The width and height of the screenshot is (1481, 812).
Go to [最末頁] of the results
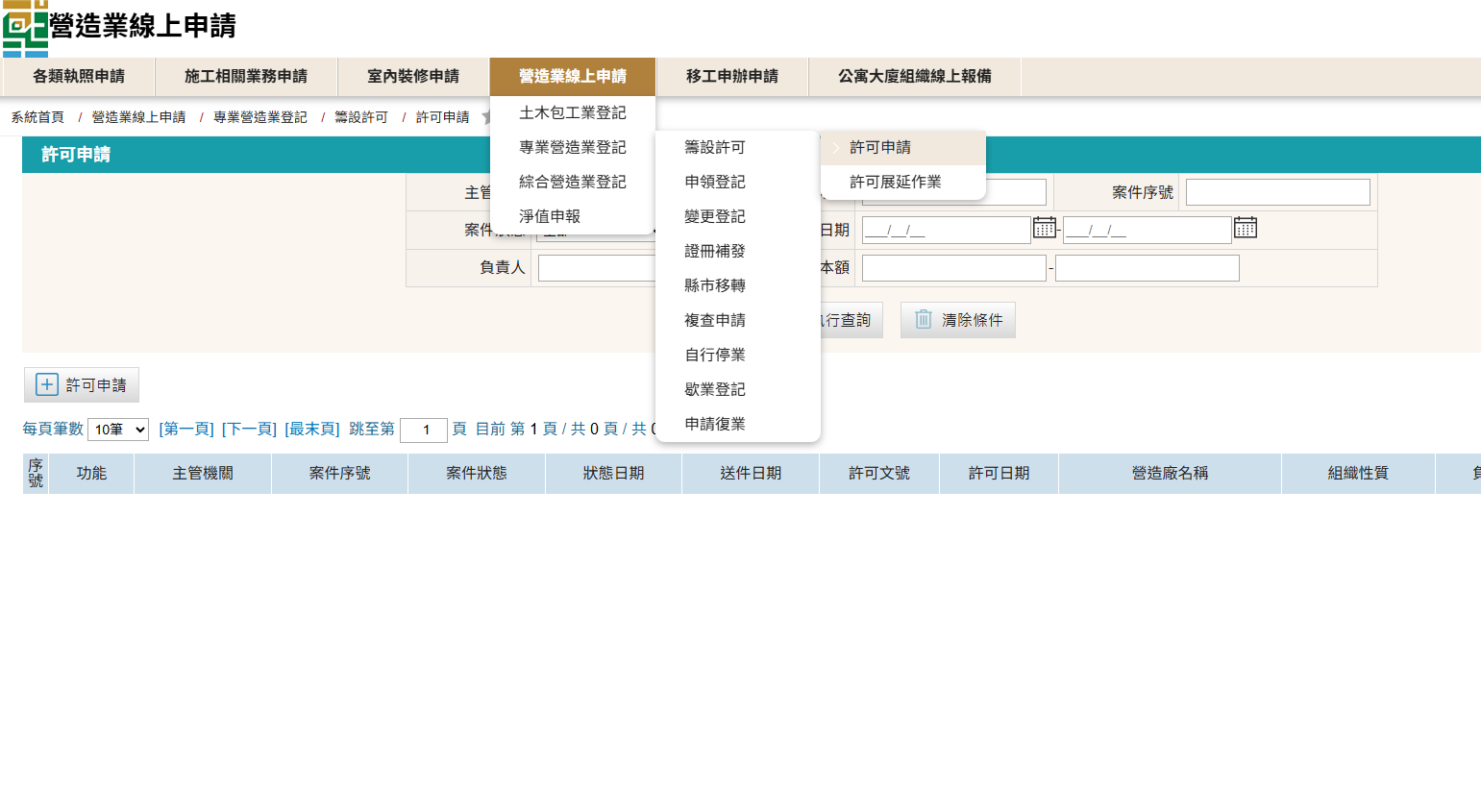(x=312, y=429)
